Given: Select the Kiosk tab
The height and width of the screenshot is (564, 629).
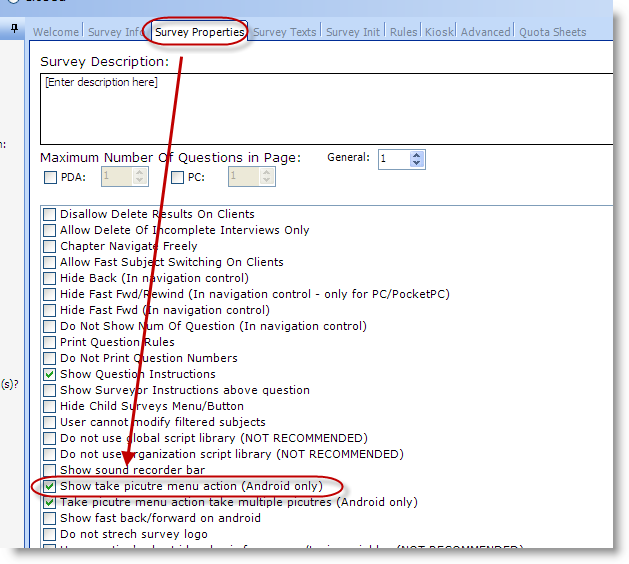Looking at the screenshot, I should point(439,32).
